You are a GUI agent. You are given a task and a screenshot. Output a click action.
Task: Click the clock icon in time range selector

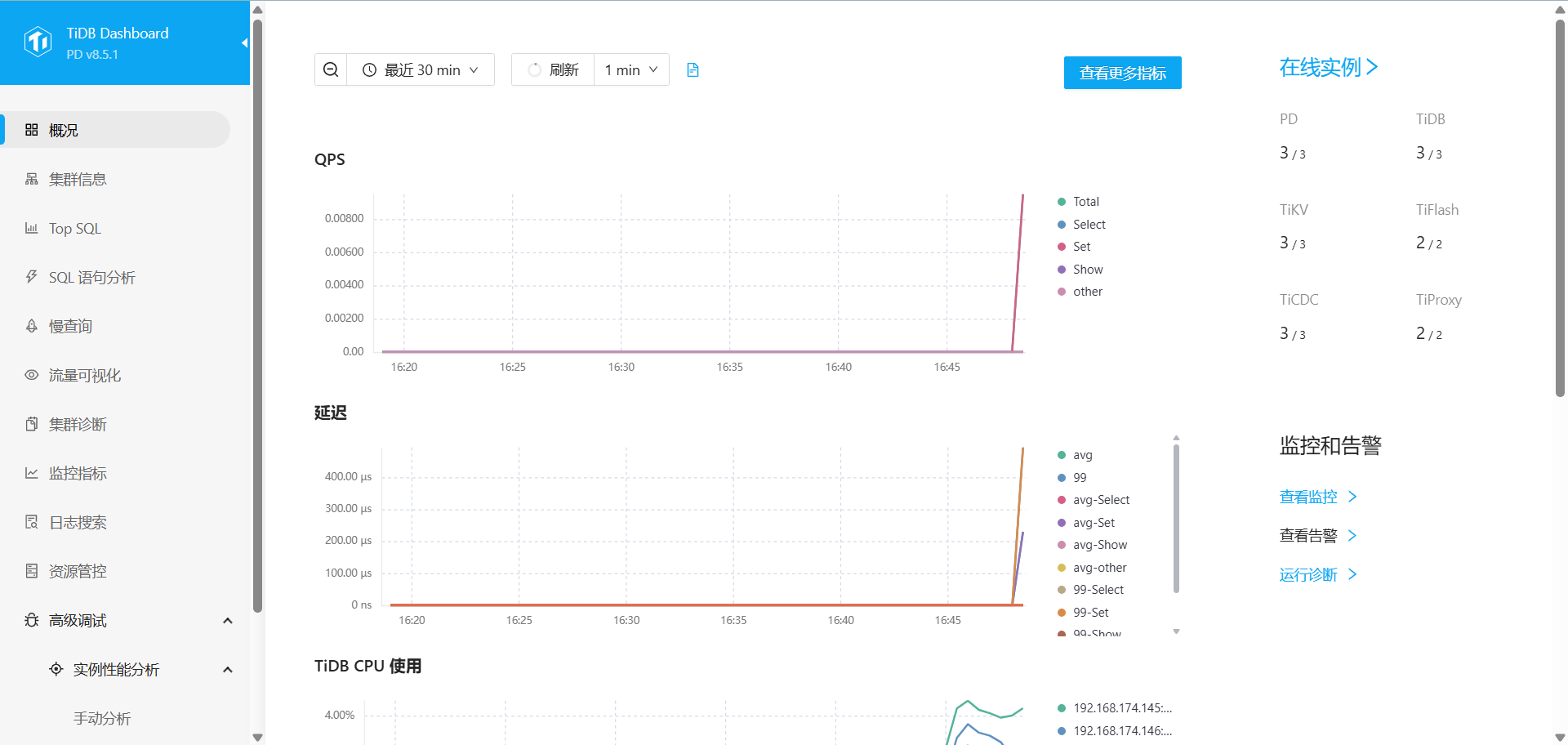pyautogui.click(x=369, y=70)
